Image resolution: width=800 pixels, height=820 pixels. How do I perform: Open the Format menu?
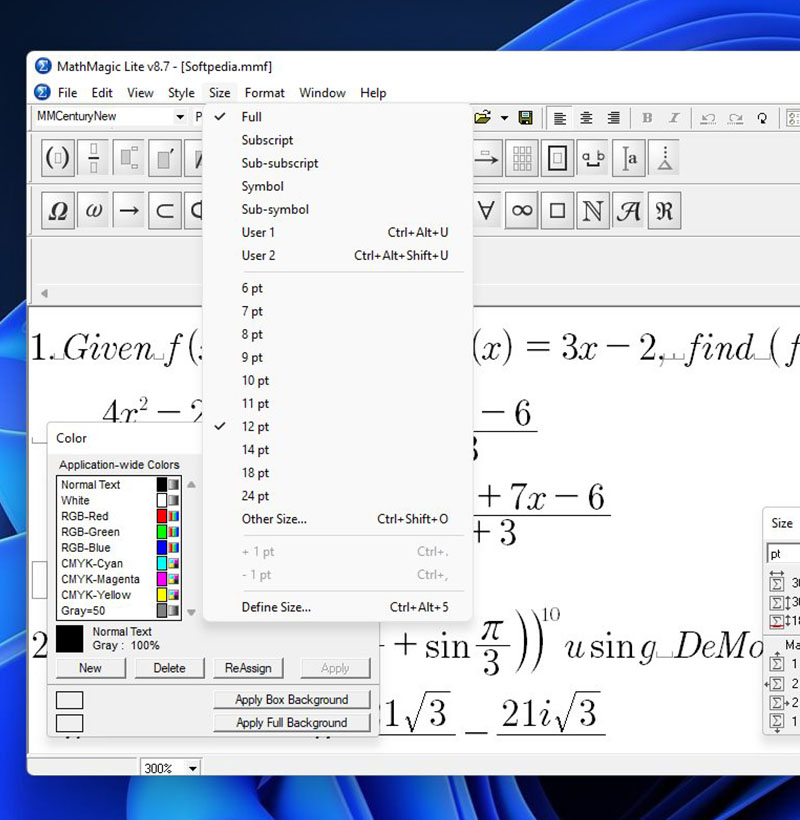tap(264, 93)
